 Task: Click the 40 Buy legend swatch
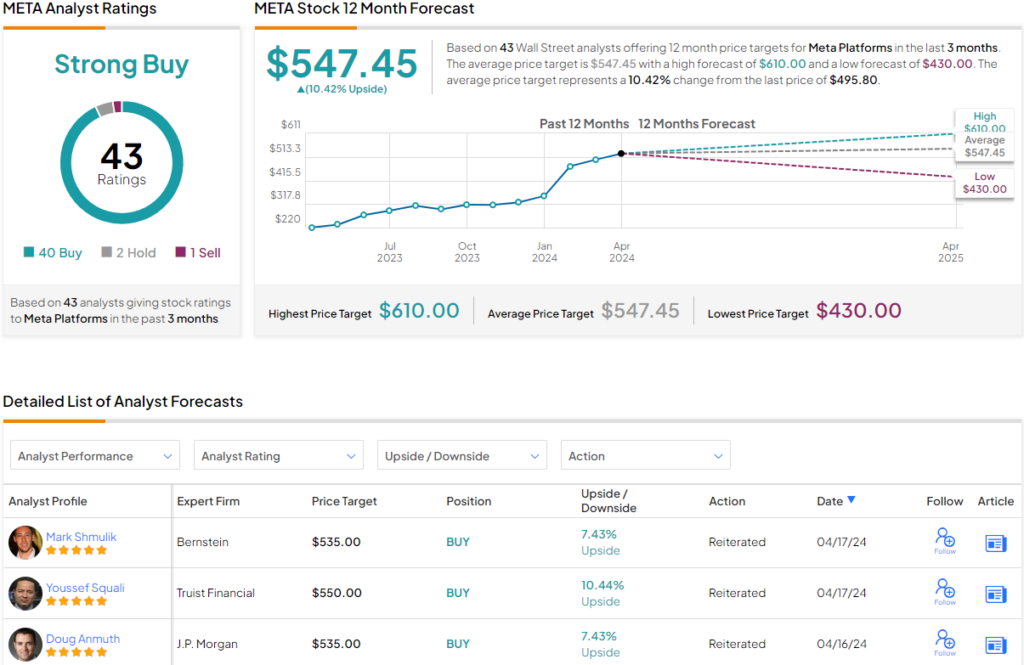(x=29, y=252)
